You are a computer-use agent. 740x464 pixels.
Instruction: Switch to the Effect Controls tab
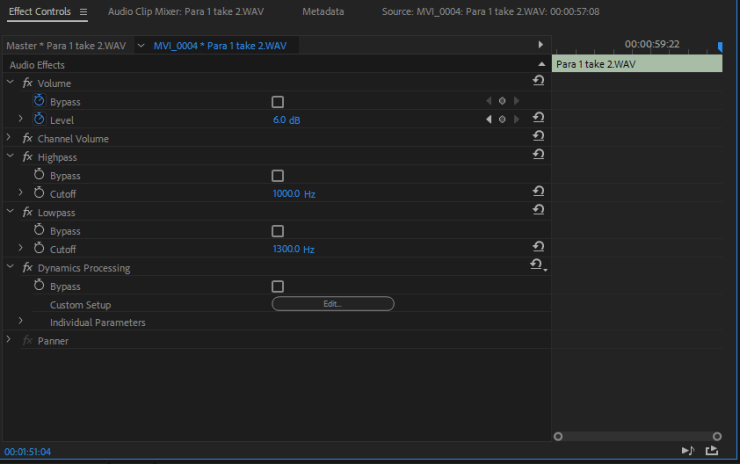coord(40,11)
